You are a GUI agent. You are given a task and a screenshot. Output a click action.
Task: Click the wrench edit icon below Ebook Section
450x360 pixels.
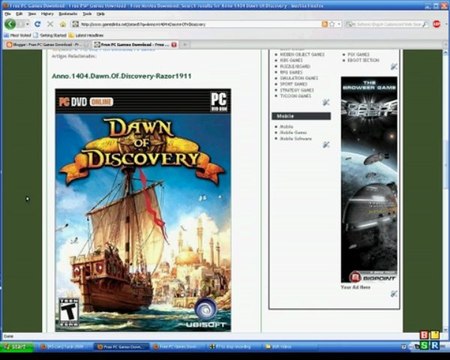tap(394, 67)
